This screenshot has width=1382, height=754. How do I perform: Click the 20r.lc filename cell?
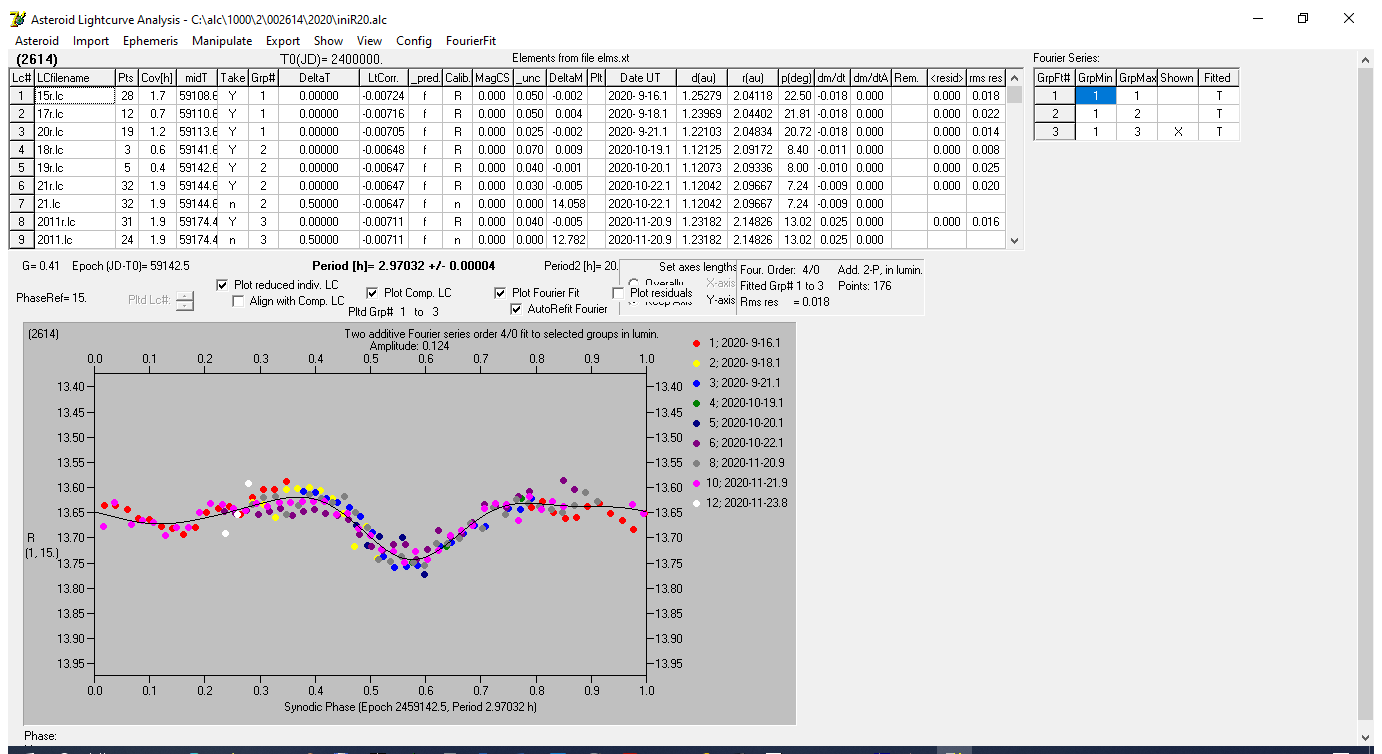coord(73,132)
